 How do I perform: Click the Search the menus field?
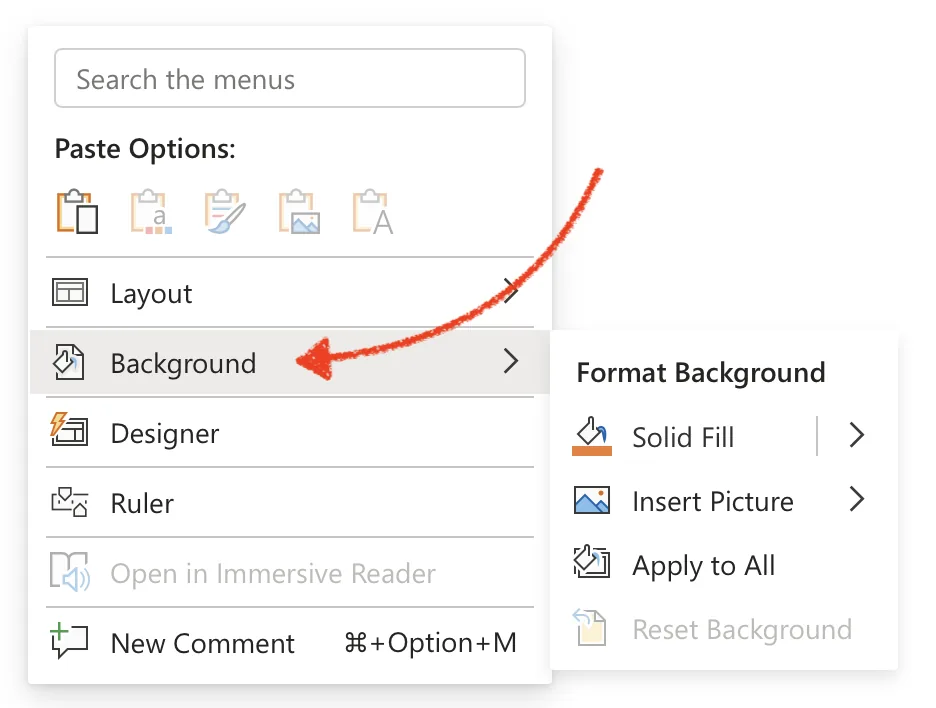pos(290,78)
